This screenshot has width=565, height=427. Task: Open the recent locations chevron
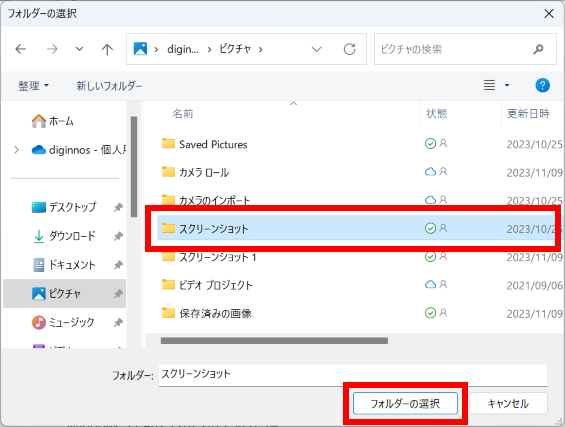(x=79, y=49)
